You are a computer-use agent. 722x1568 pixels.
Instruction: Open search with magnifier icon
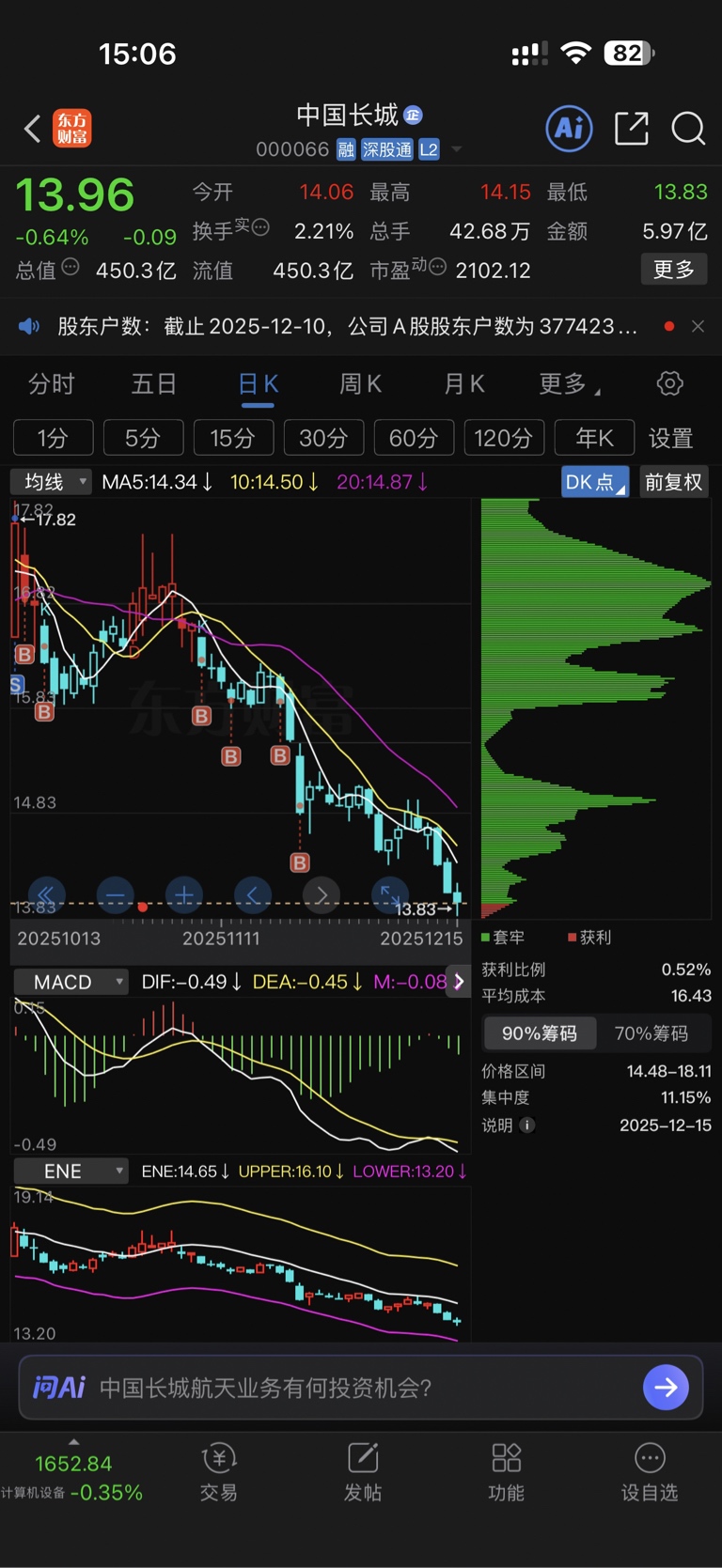tap(688, 129)
